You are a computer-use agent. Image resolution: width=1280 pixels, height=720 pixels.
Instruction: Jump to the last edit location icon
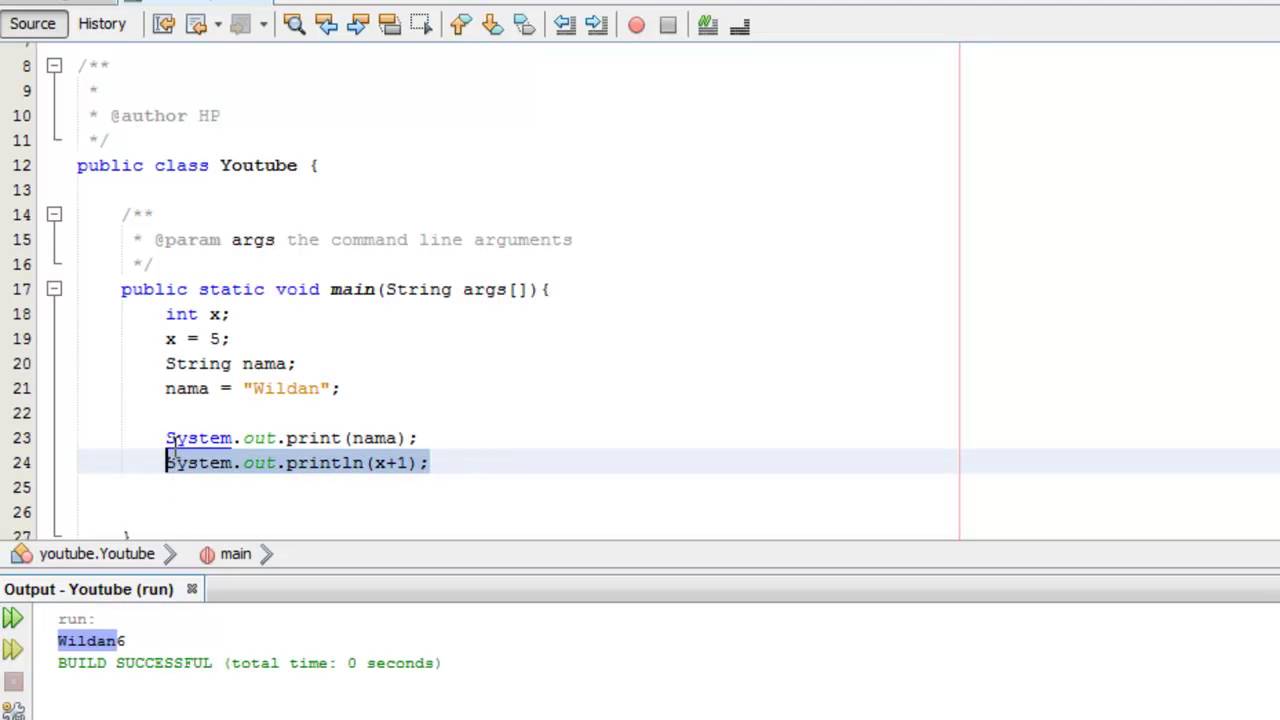164,24
